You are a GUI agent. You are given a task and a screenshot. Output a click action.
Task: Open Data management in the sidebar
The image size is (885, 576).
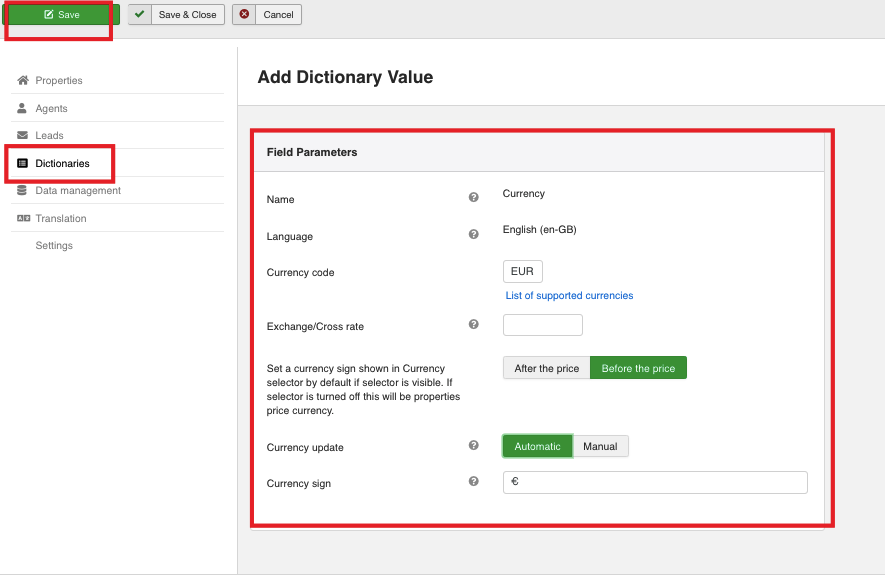(x=77, y=190)
